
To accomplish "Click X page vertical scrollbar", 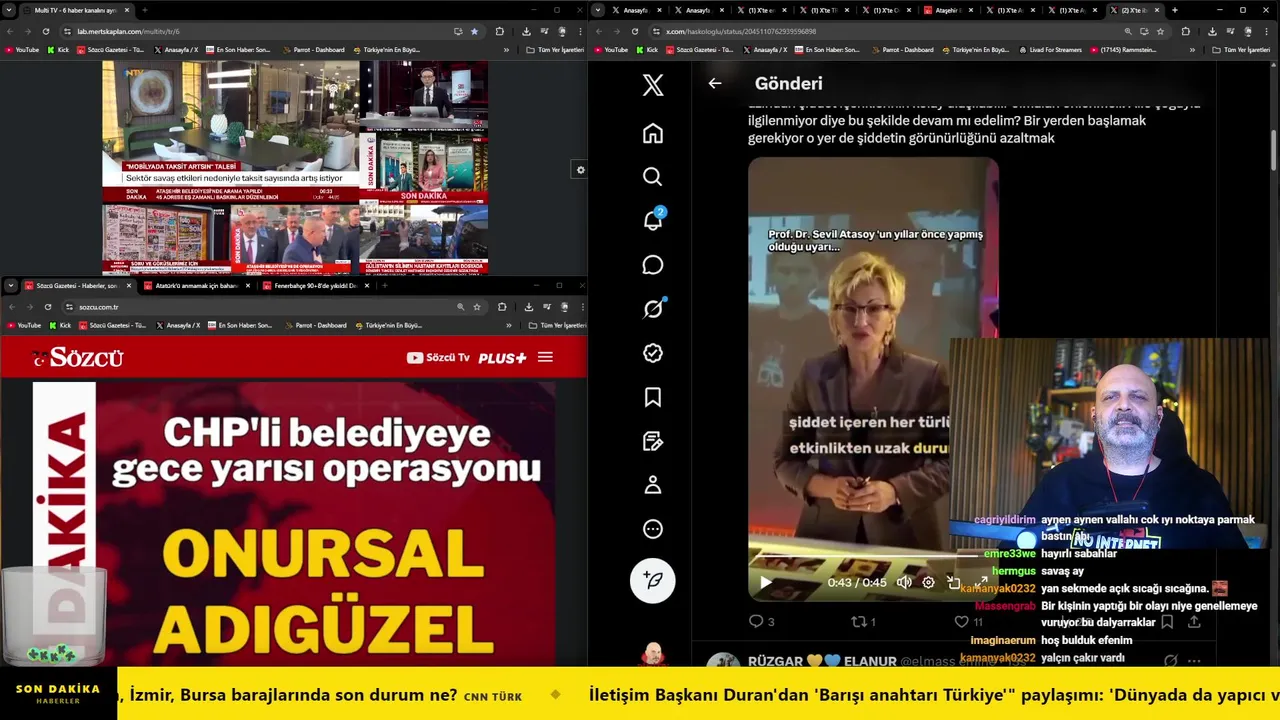I will point(1274,150).
